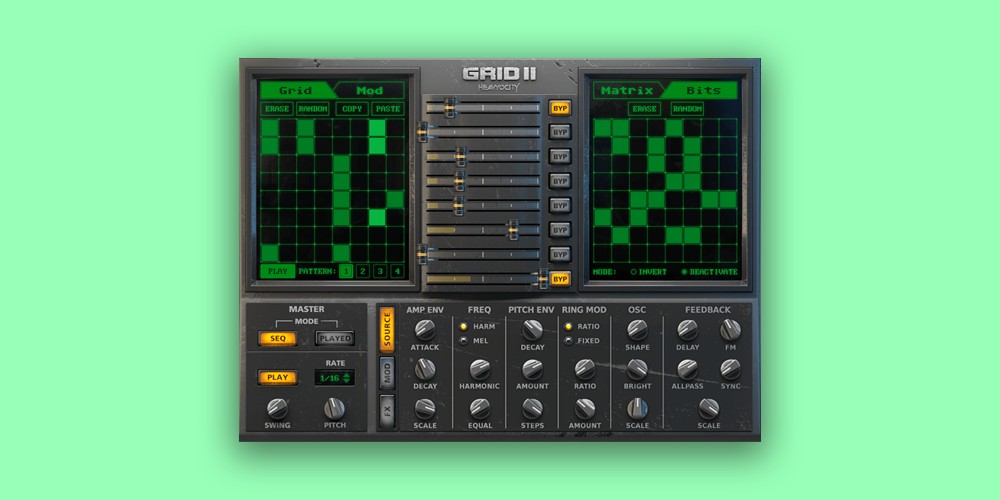Screen dimensions: 1000x500
Task: Select pattern 1
Action: pyautogui.click(x=346, y=271)
